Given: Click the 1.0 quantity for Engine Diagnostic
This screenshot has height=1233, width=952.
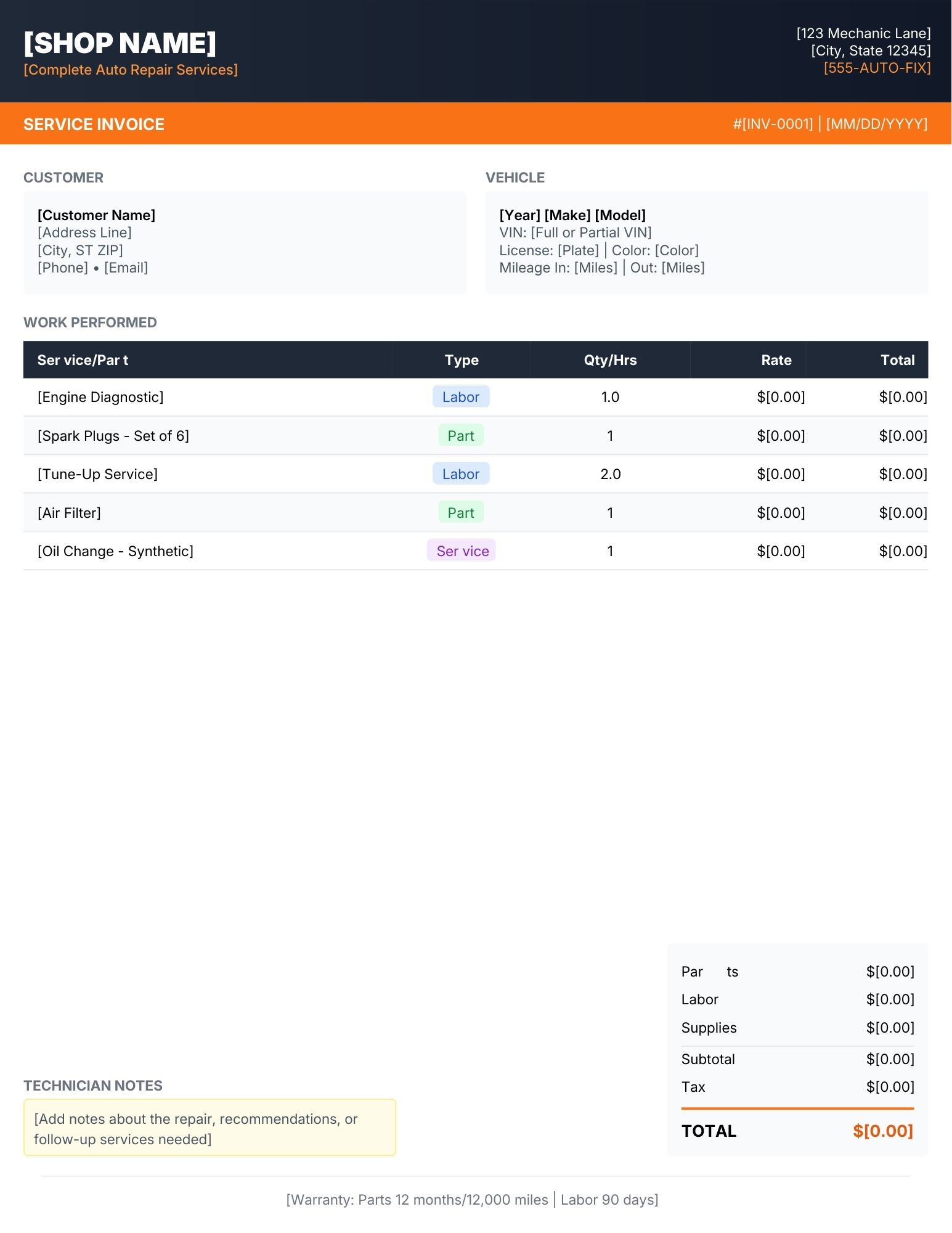Looking at the screenshot, I should pyautogui.click(x=610, y=397).
